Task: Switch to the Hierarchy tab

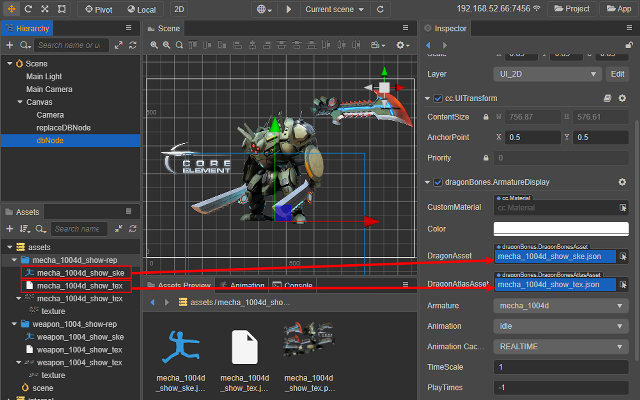Action: click(27, 28)
